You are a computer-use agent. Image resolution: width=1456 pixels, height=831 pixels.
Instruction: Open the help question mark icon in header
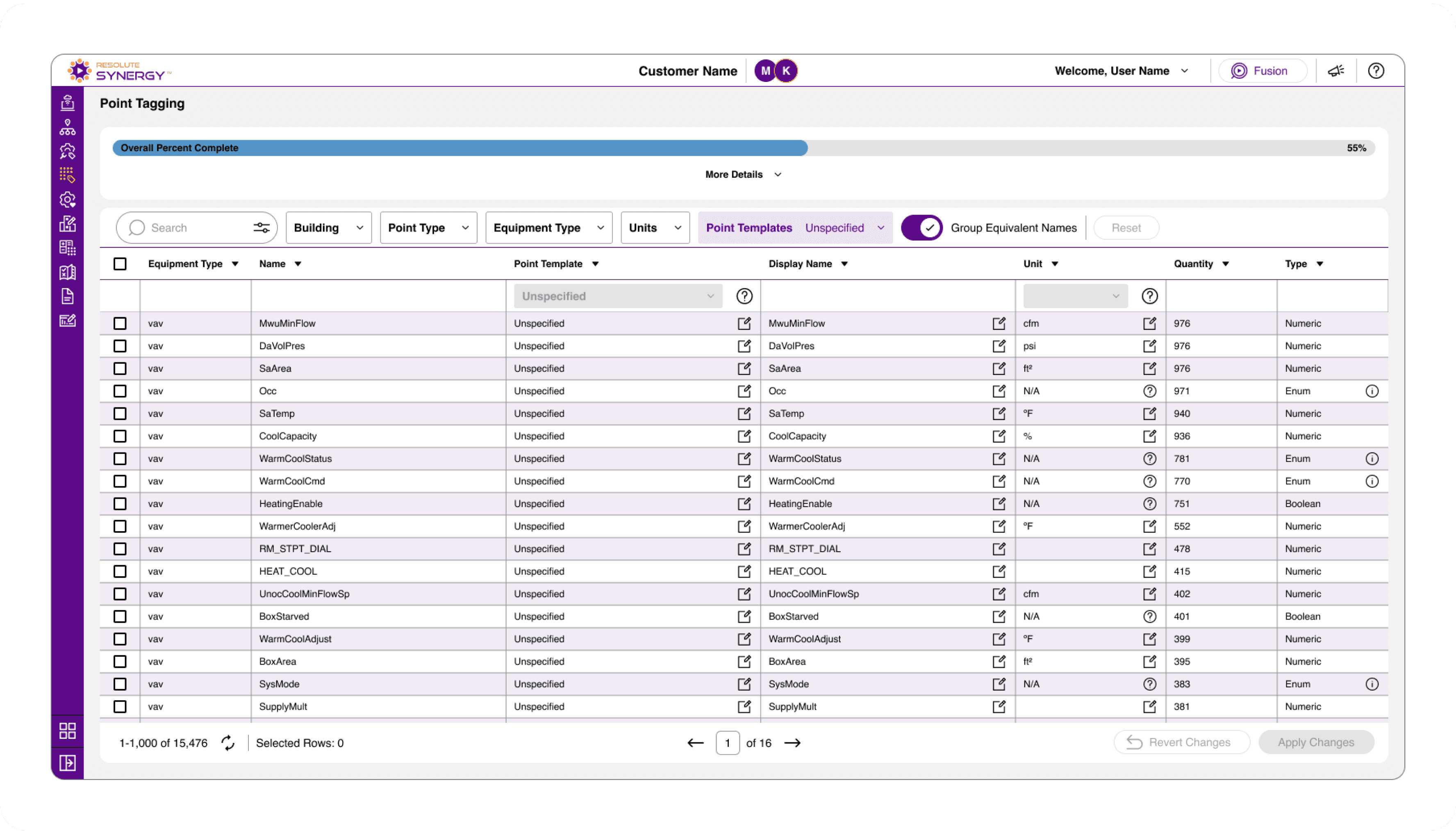coord(1376,71)
